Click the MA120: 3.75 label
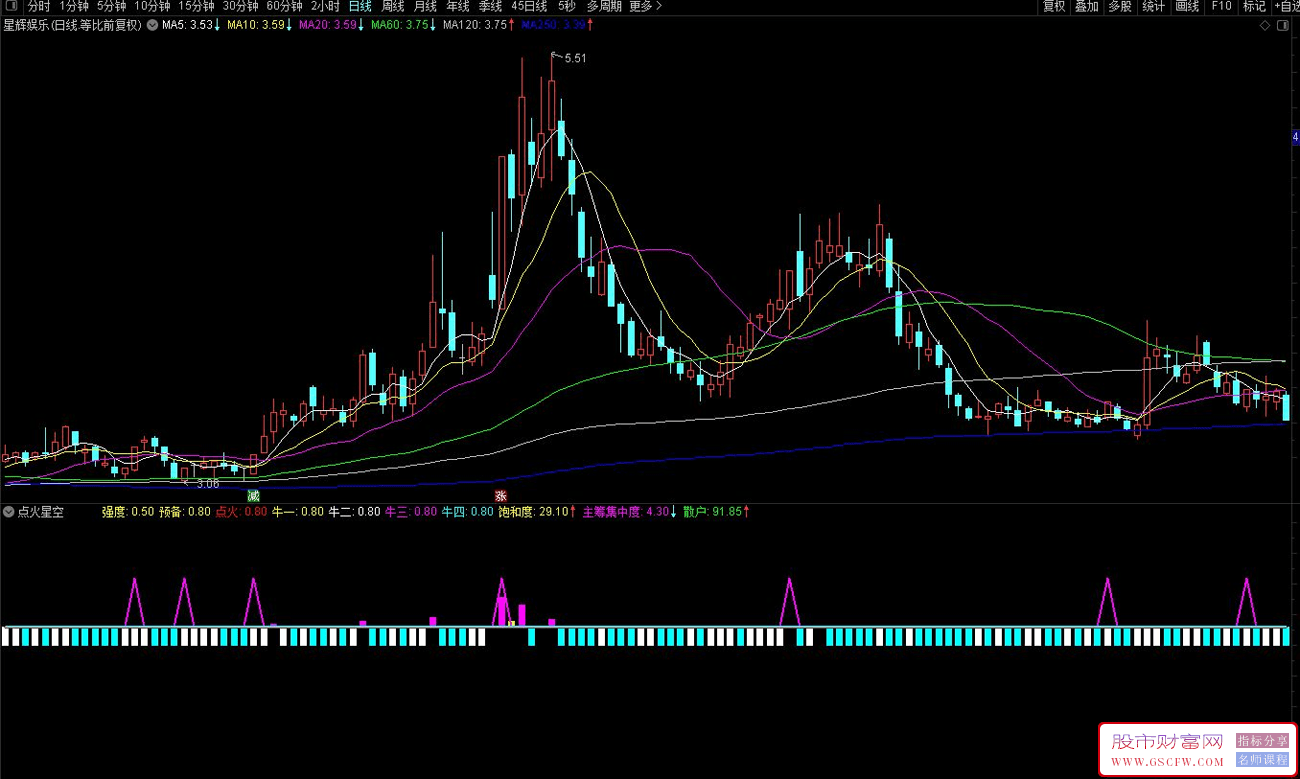 tap(475, 26)
